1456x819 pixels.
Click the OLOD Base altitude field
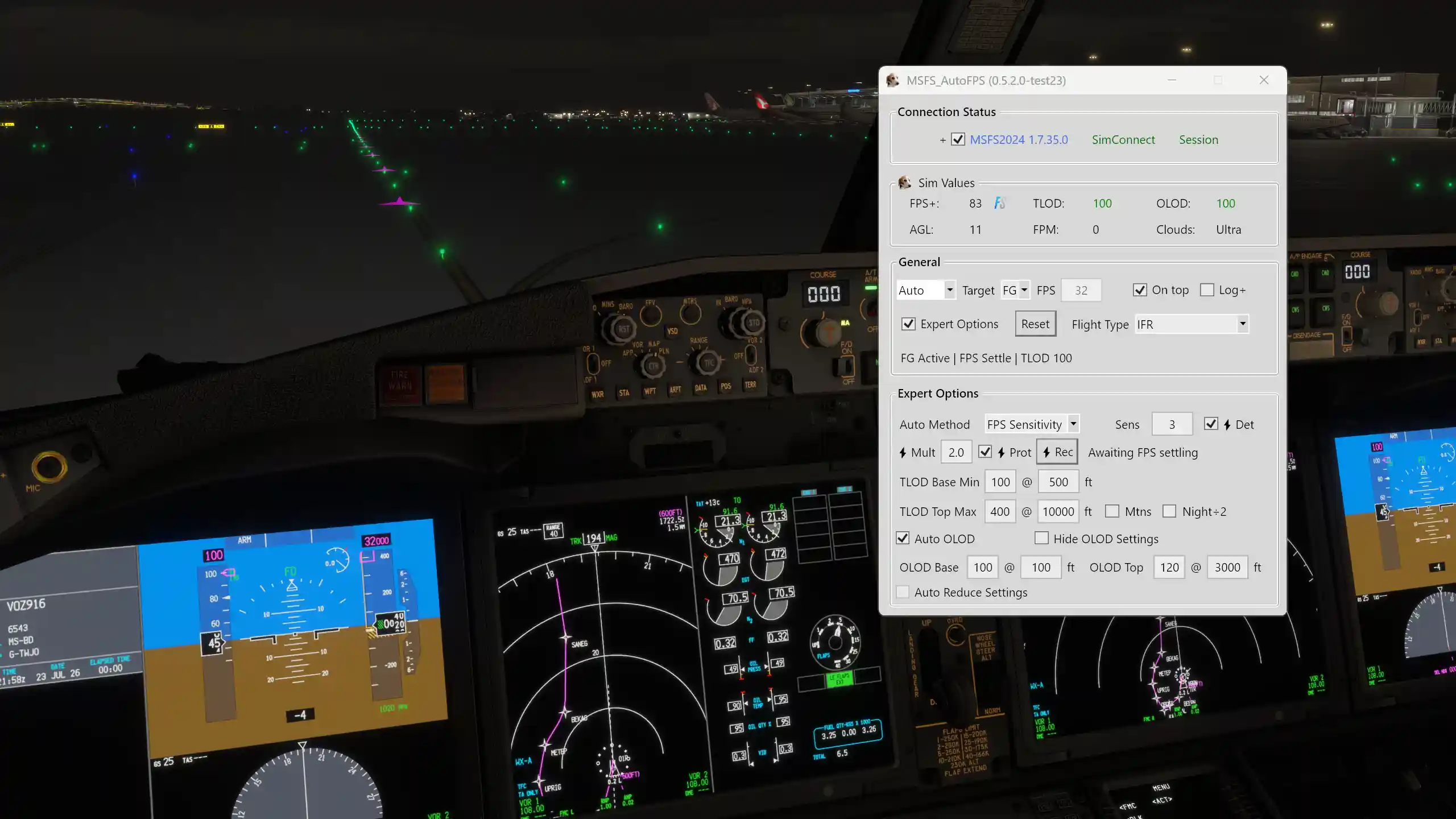tap(1041, 567)
